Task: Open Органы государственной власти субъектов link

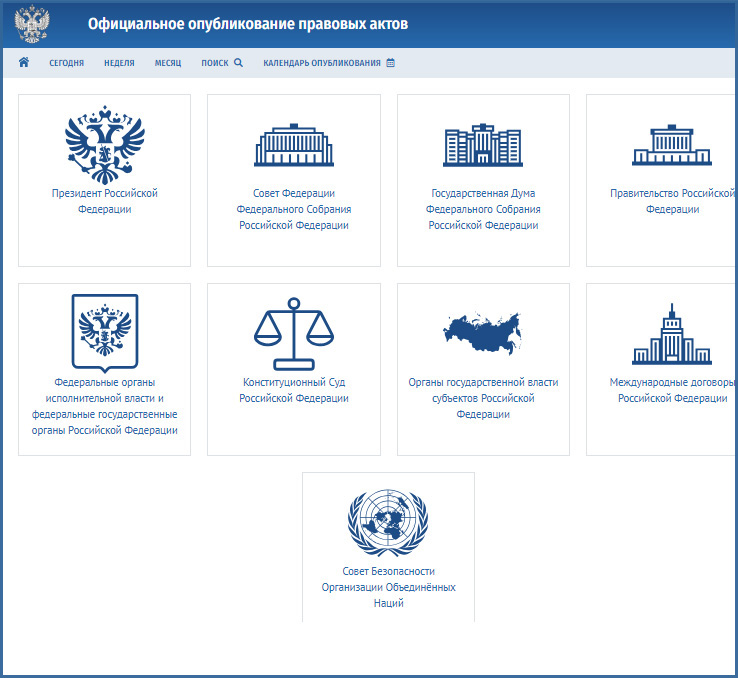Action: (x=483, y=398)
